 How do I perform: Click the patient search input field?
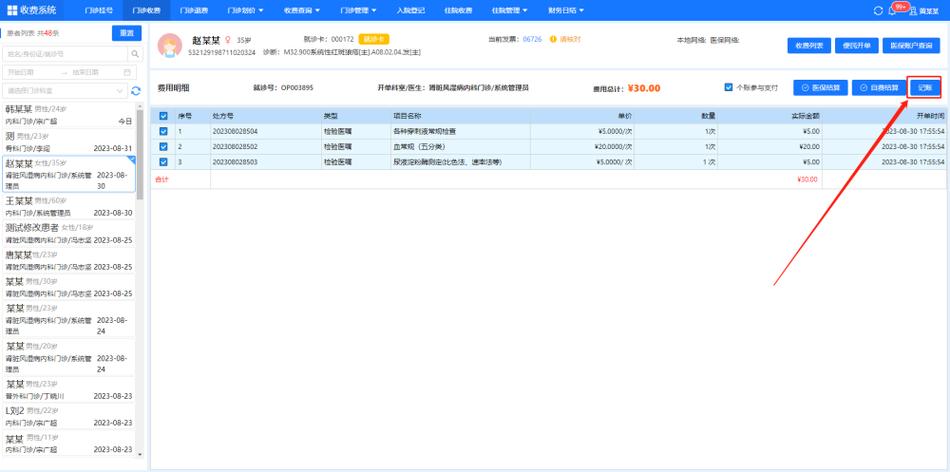[65, 54]
